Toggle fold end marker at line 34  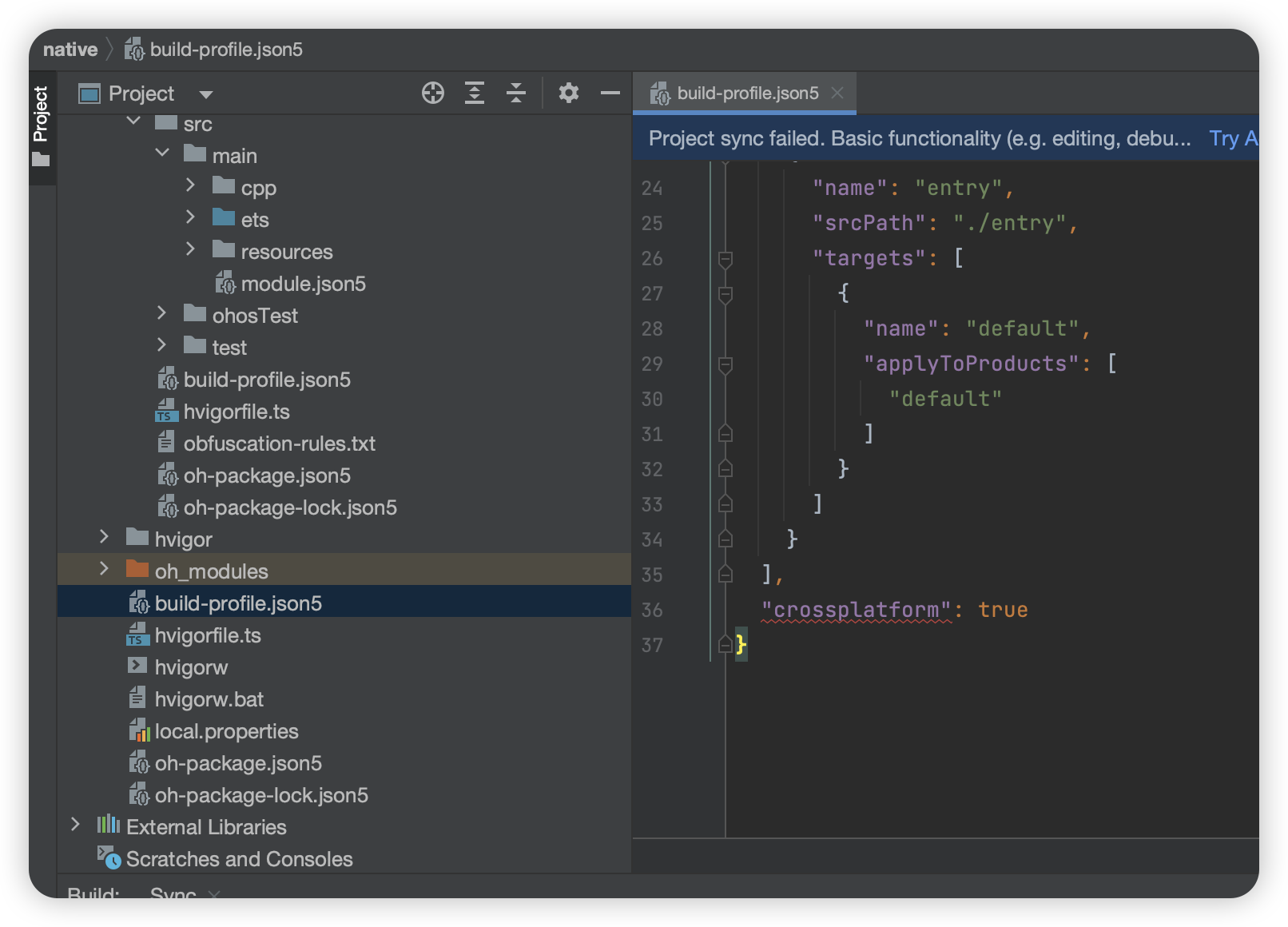click(x=725, y=539)
